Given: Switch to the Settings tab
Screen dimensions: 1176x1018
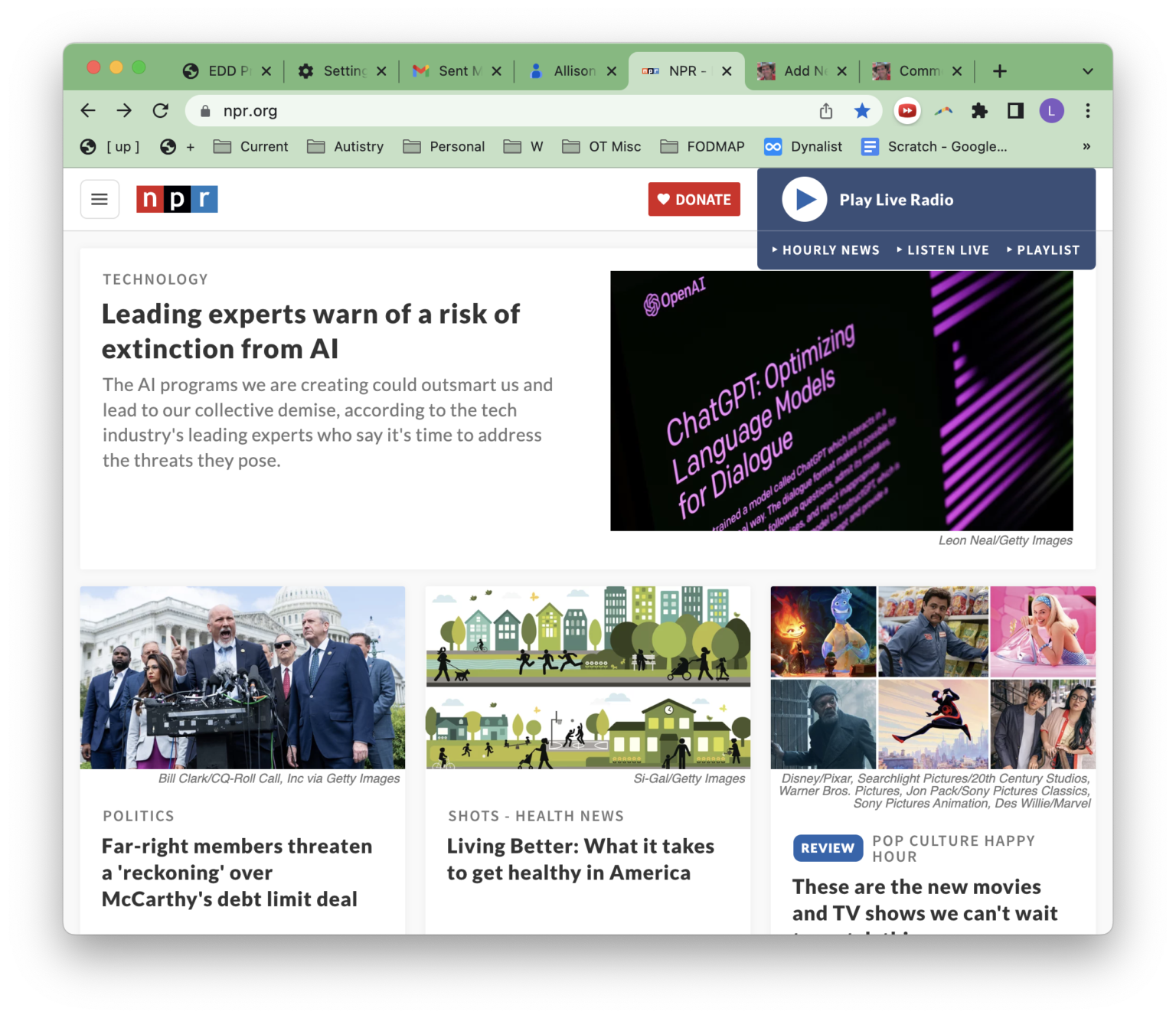Looking at the screenshot, I should point(337,70).
